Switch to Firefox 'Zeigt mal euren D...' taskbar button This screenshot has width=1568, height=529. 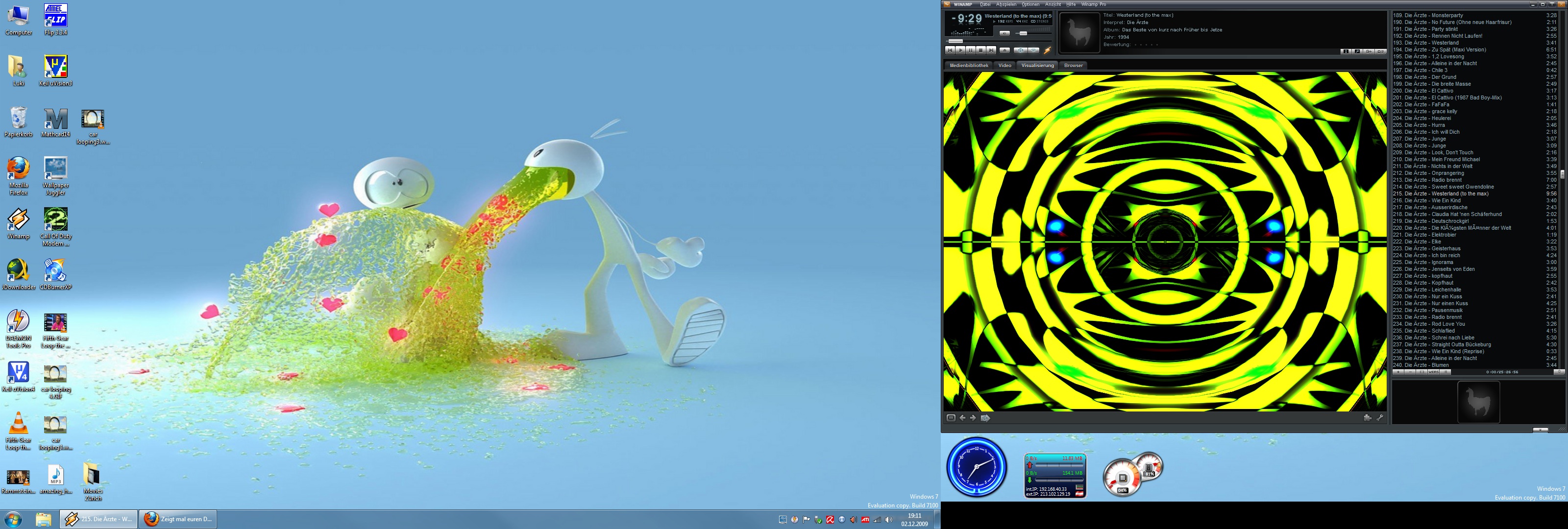tap(179, 519)
